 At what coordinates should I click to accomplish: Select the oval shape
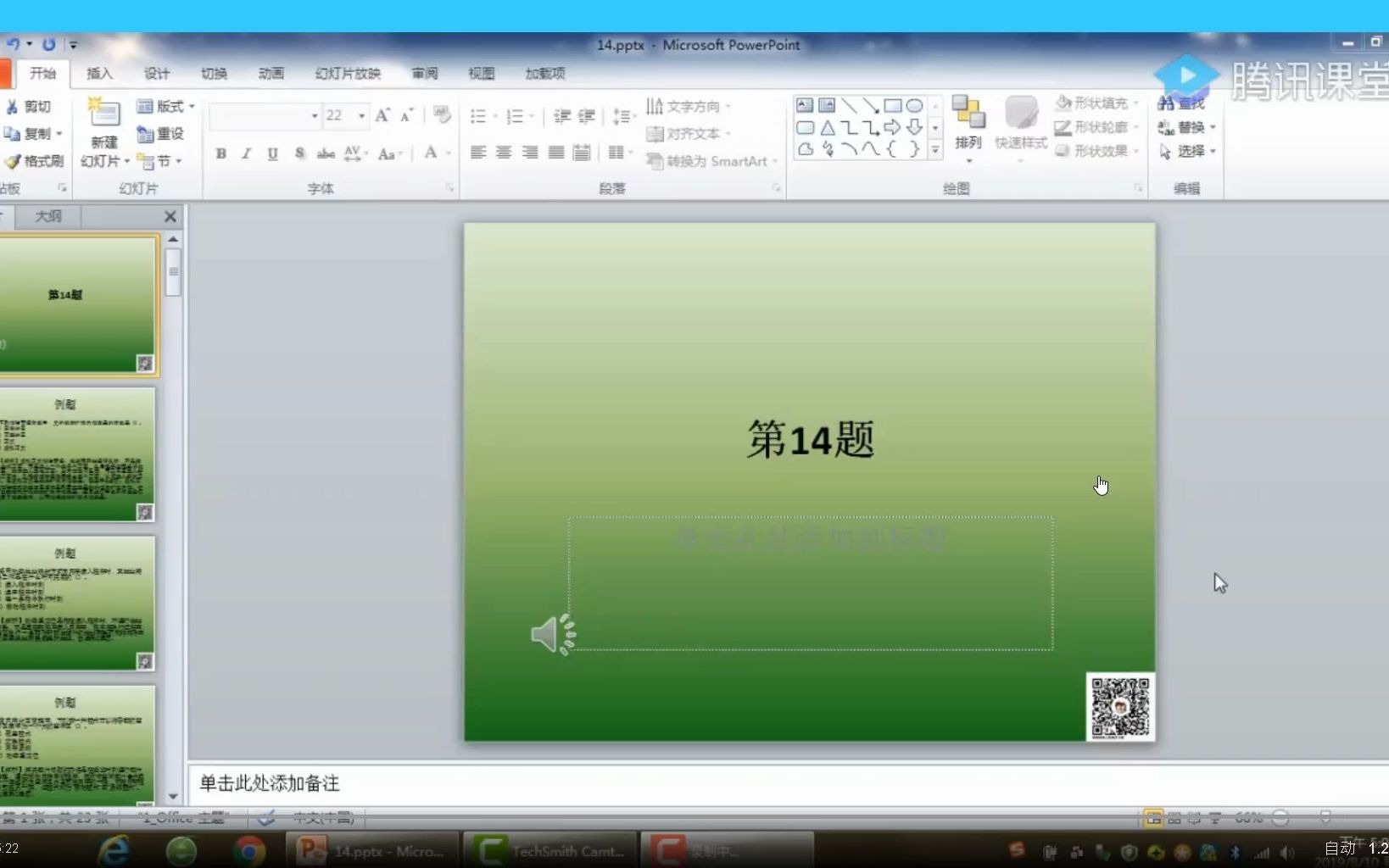[x=914, y=106]
